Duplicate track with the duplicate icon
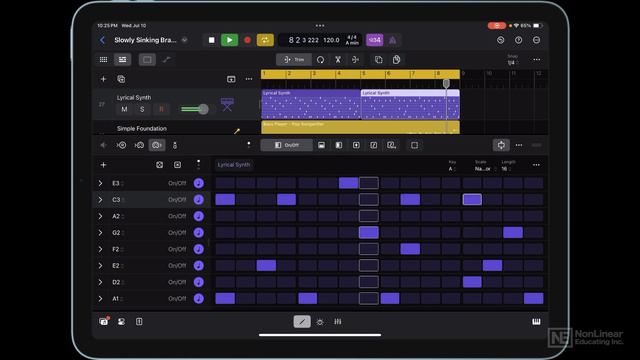The image size is (640, 360). click(121, 79)
